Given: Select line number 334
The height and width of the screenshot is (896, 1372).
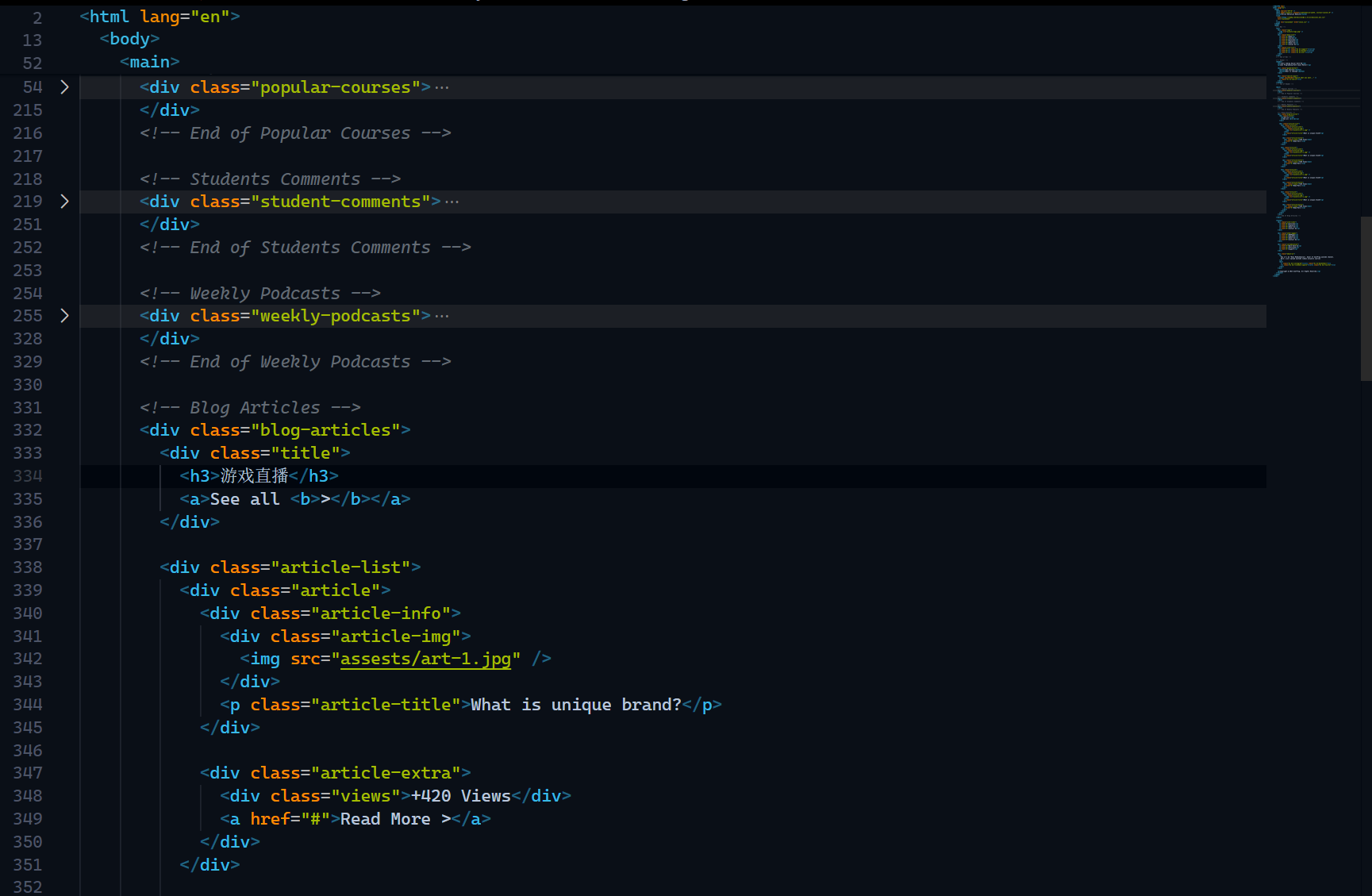Looking at the screenshot, I should pyautogui.click(x=28, y=476).
